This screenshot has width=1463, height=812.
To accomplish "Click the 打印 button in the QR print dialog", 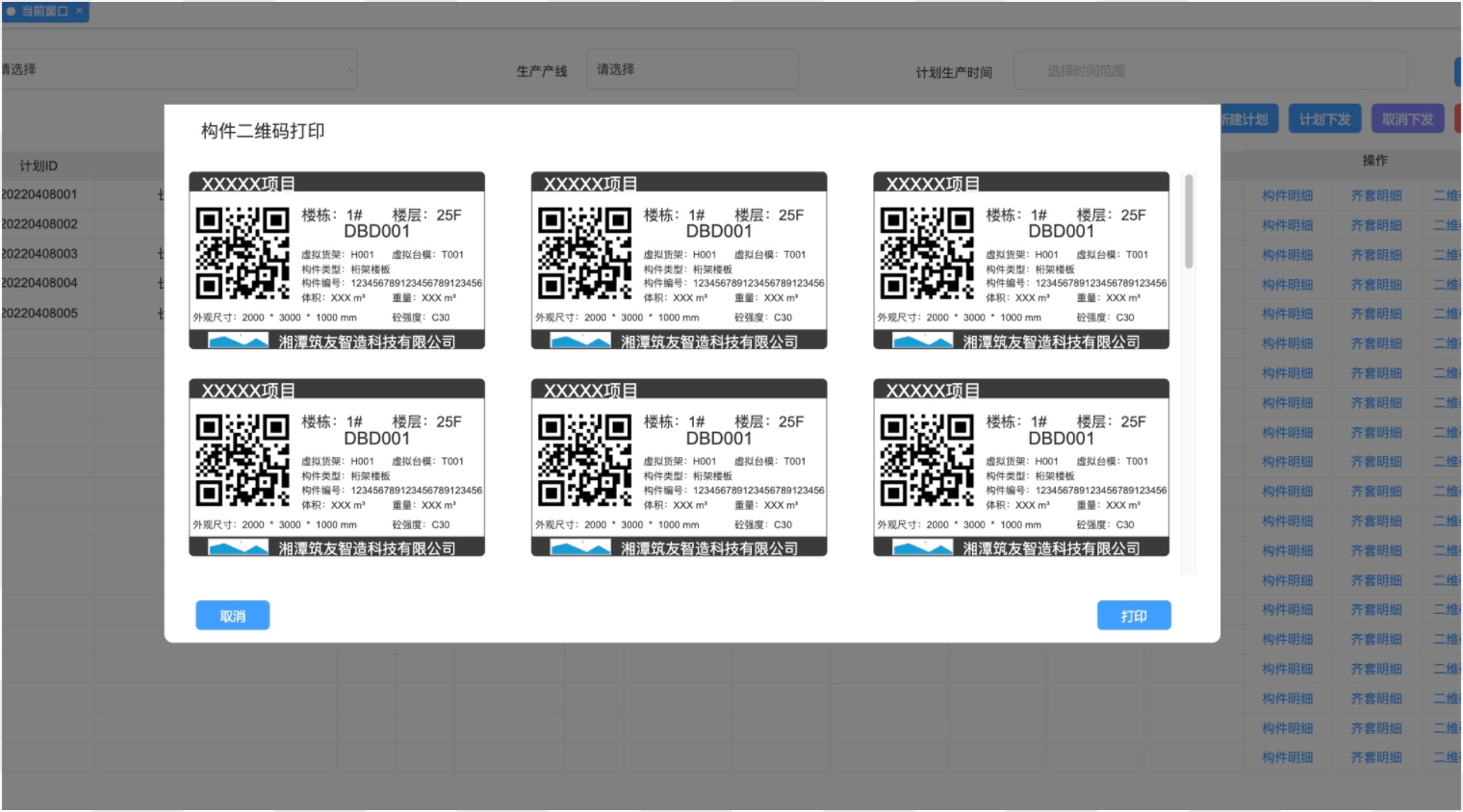I will tap(1134, 616).
